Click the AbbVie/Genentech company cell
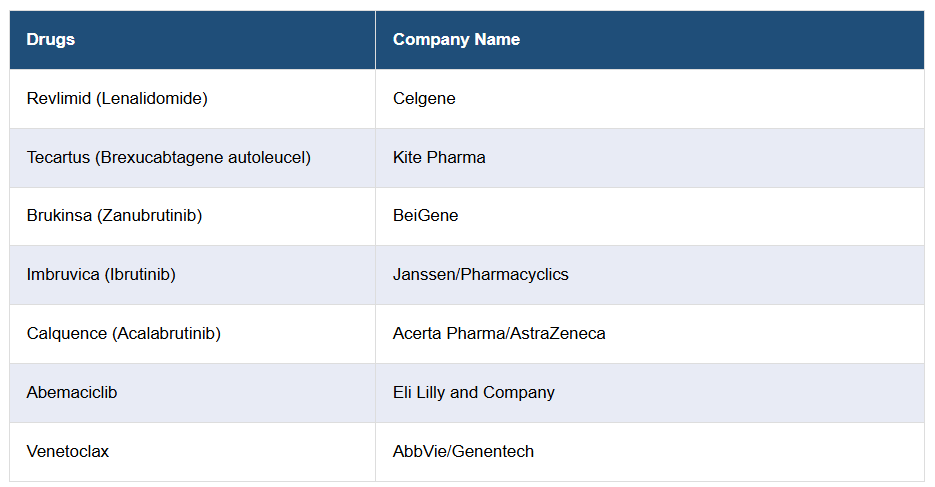 pyautogui.click(x=463, y=452)
